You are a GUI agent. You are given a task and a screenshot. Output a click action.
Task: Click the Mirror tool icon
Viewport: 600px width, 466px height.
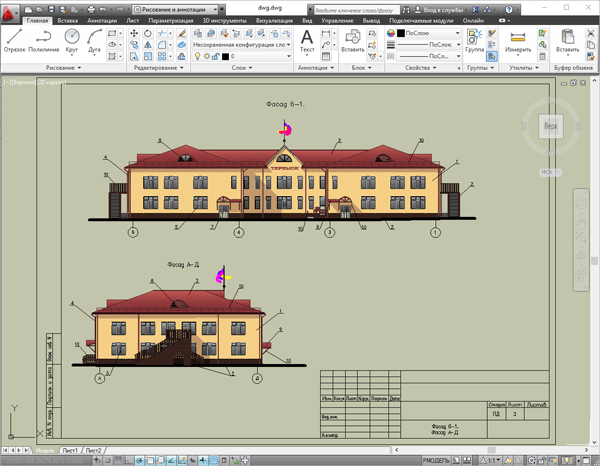[148, 45]
